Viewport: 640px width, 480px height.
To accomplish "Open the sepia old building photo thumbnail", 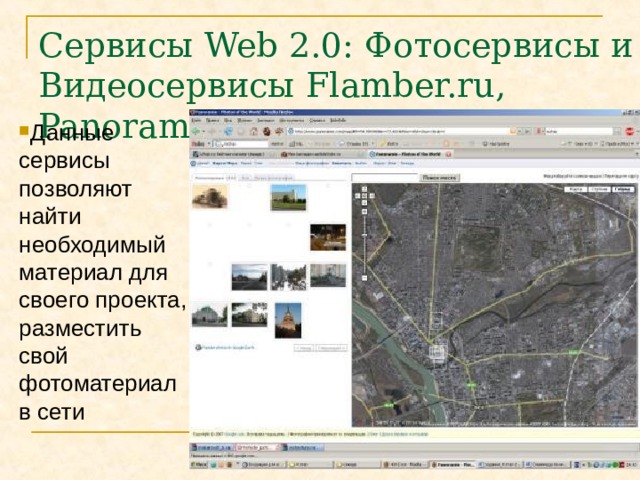I will 210,196.
